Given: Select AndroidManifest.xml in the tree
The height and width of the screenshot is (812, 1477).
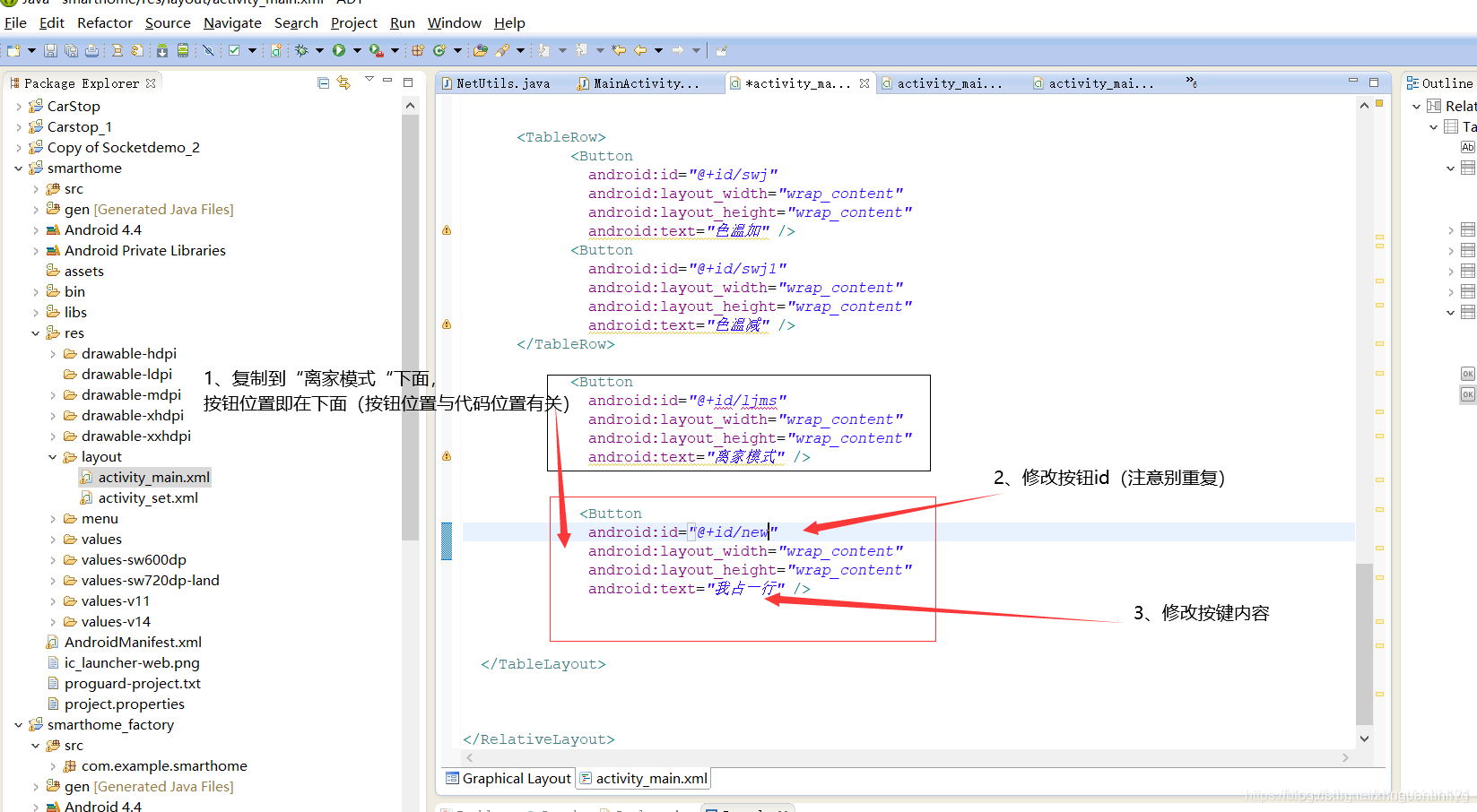Looking at the screenshot, I should click(x=133, y=642).
